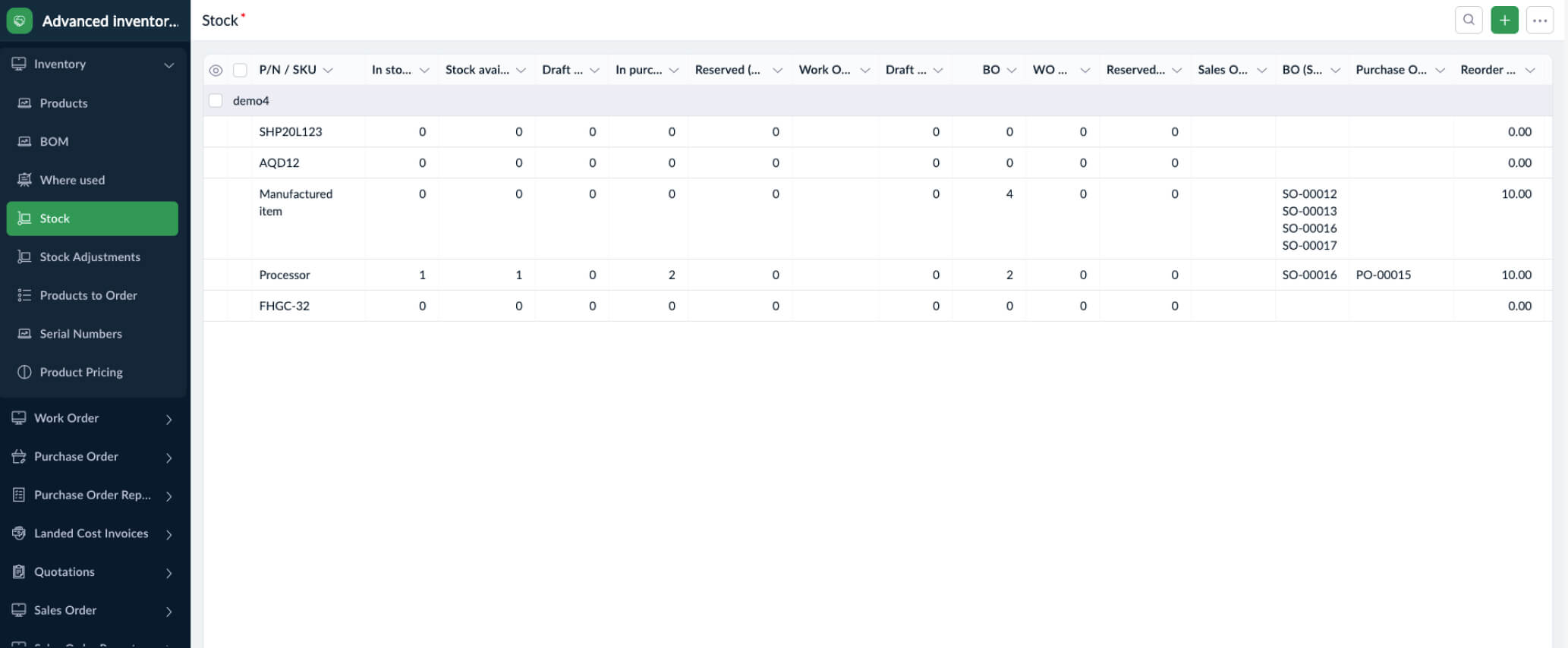This screenshot has height=648, width=1568.
Task: Select the Processor row SKU cell
Action: tap(285, 275)
